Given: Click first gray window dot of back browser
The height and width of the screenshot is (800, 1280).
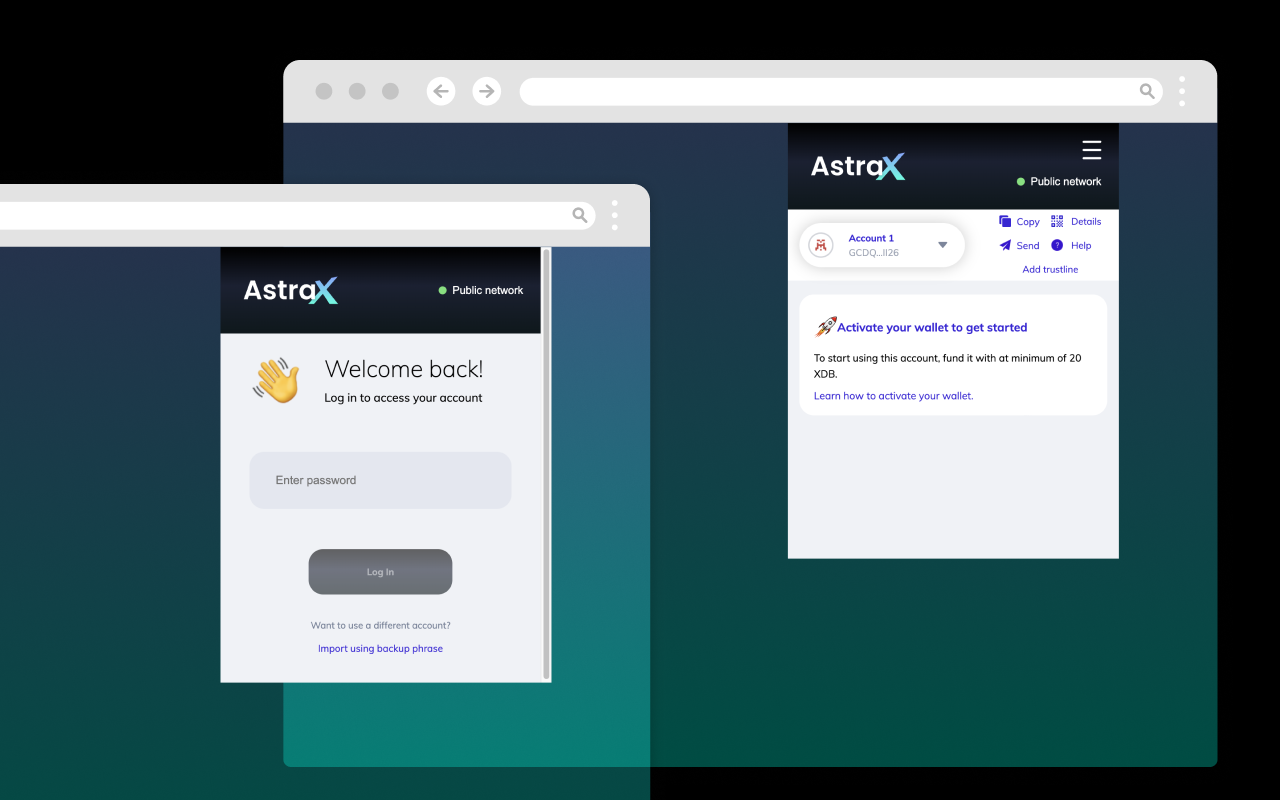Looking at the screenshot, I should pyautogui.click(x=324, y=91).
